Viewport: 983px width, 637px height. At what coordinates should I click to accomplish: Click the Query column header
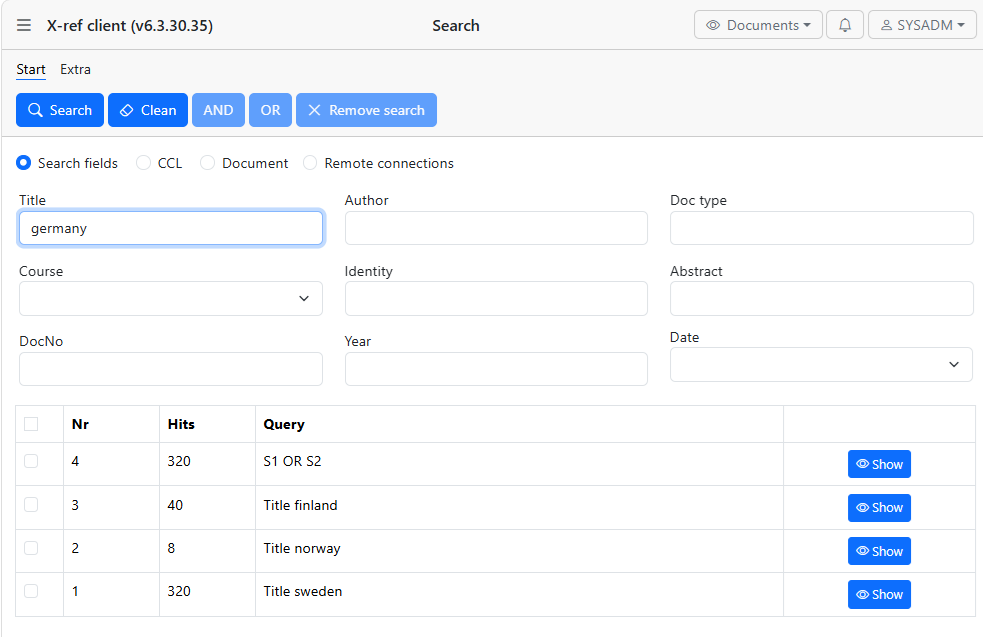click(284, 424)
